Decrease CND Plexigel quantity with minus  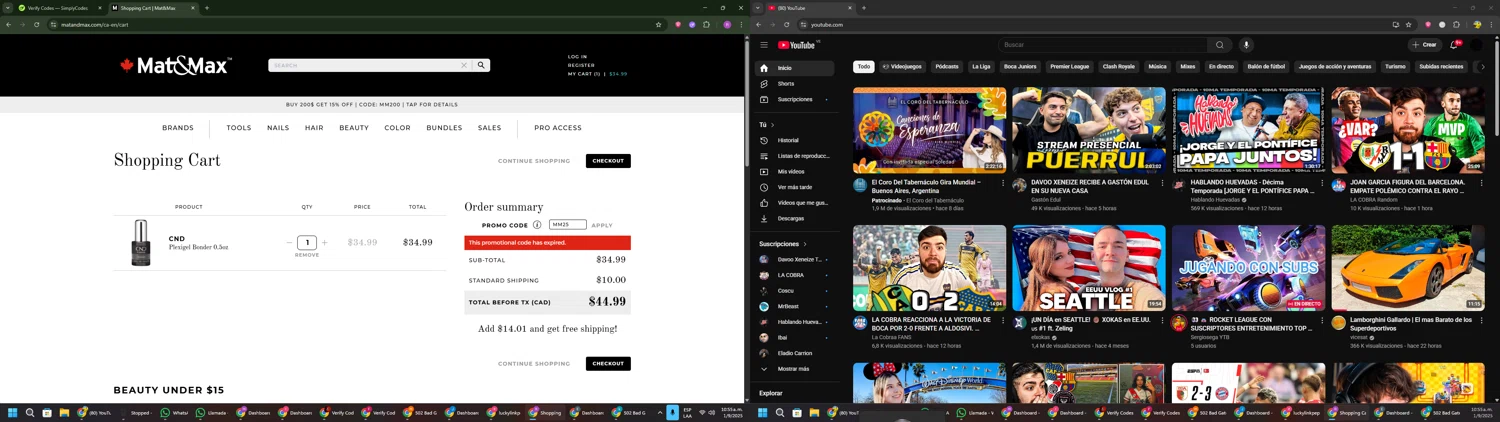tap(289, 242)
